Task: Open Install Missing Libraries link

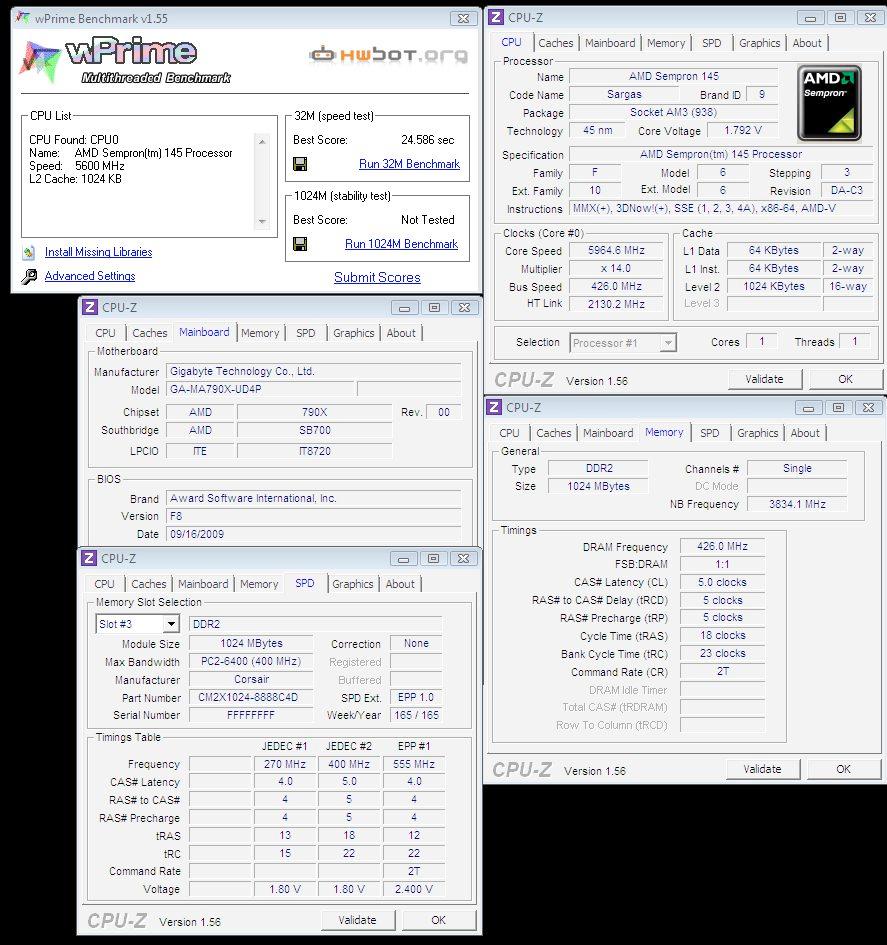Action: (x=98, y=252)
